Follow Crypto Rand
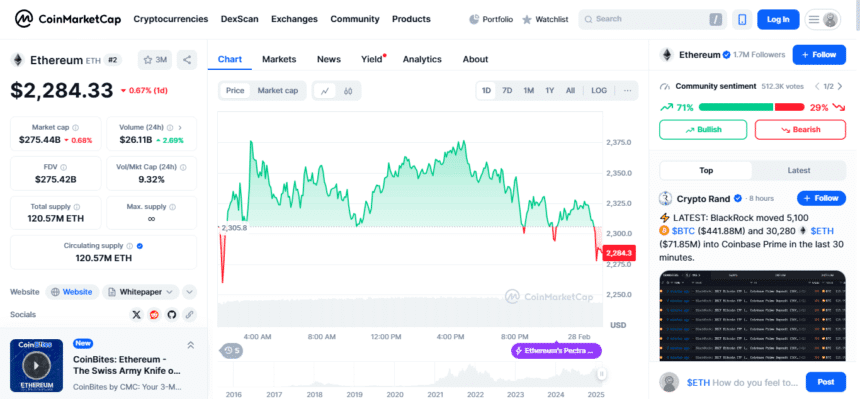This screenshot has height=399, width=860. [x=821, y=198]
